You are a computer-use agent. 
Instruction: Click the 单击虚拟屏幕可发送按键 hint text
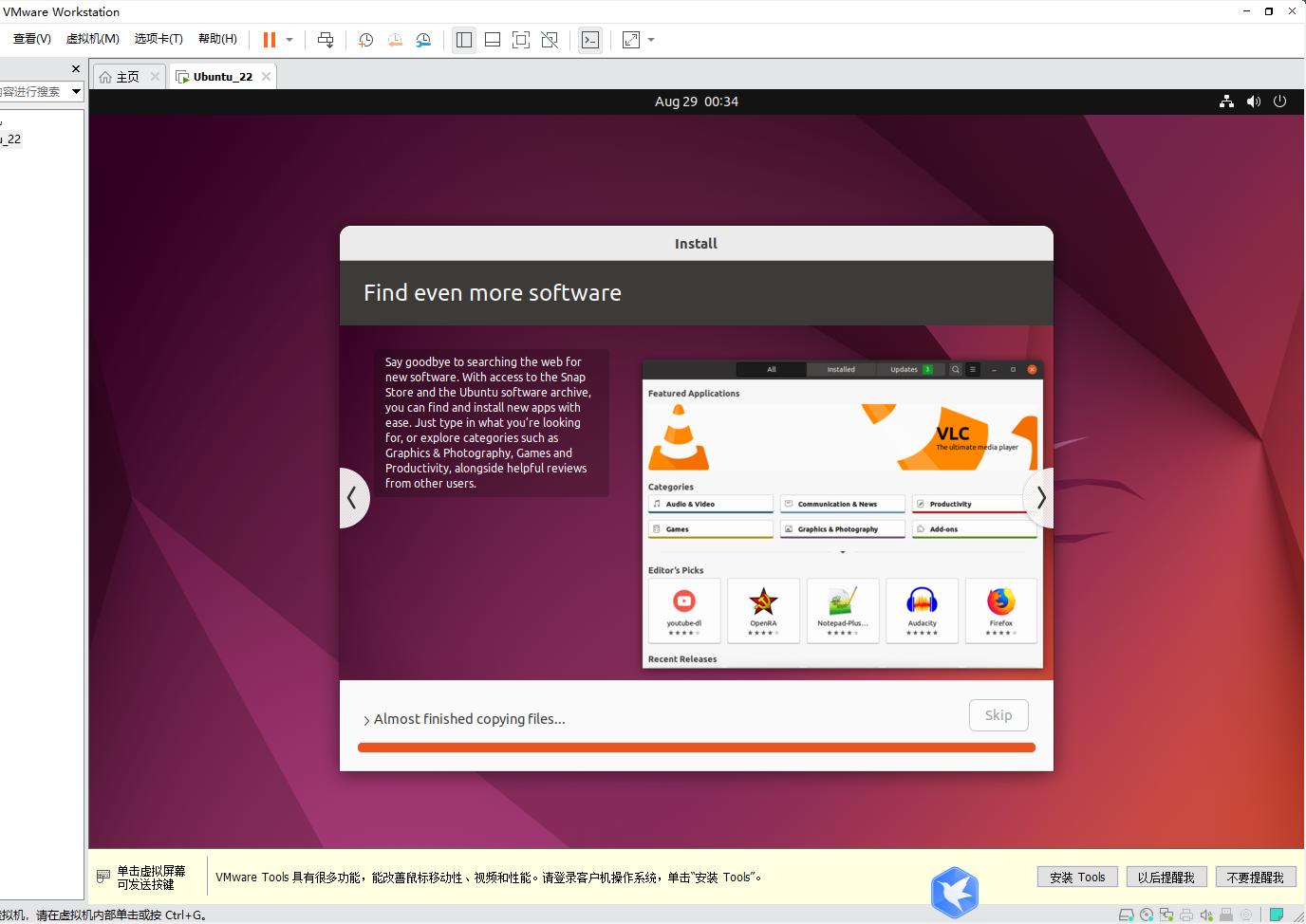pos(151,878)
